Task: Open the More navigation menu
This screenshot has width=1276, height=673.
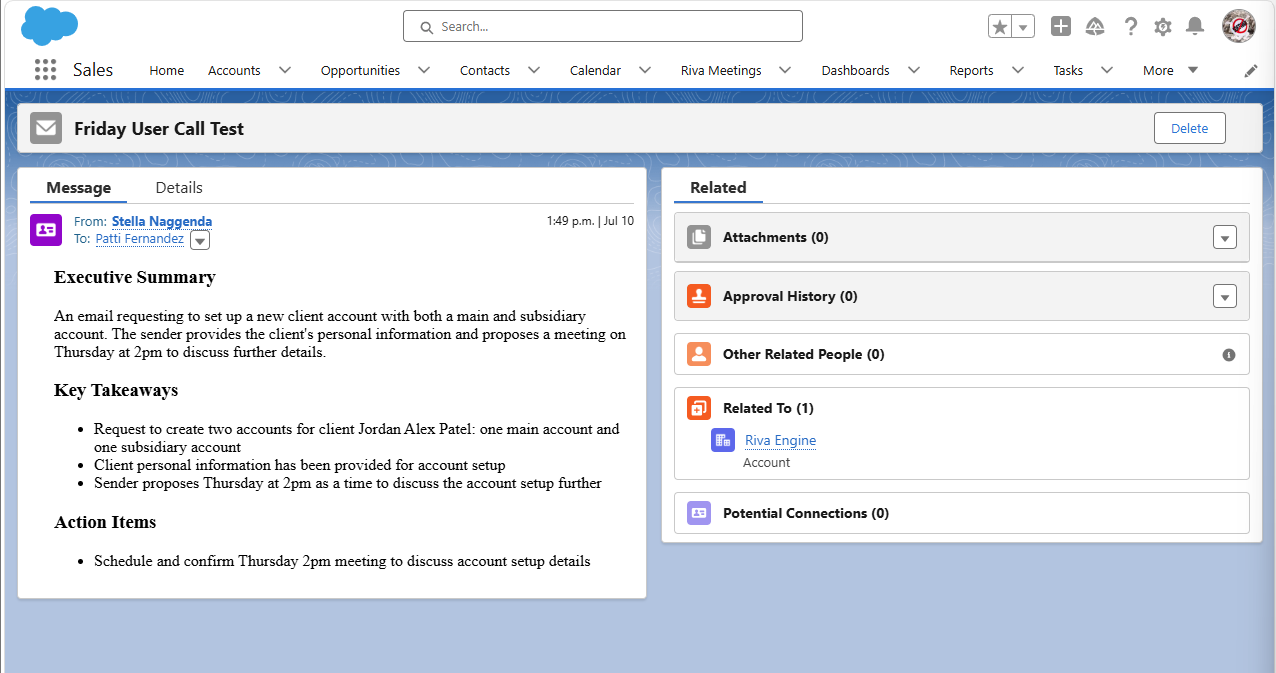Action: [1170, 71]
